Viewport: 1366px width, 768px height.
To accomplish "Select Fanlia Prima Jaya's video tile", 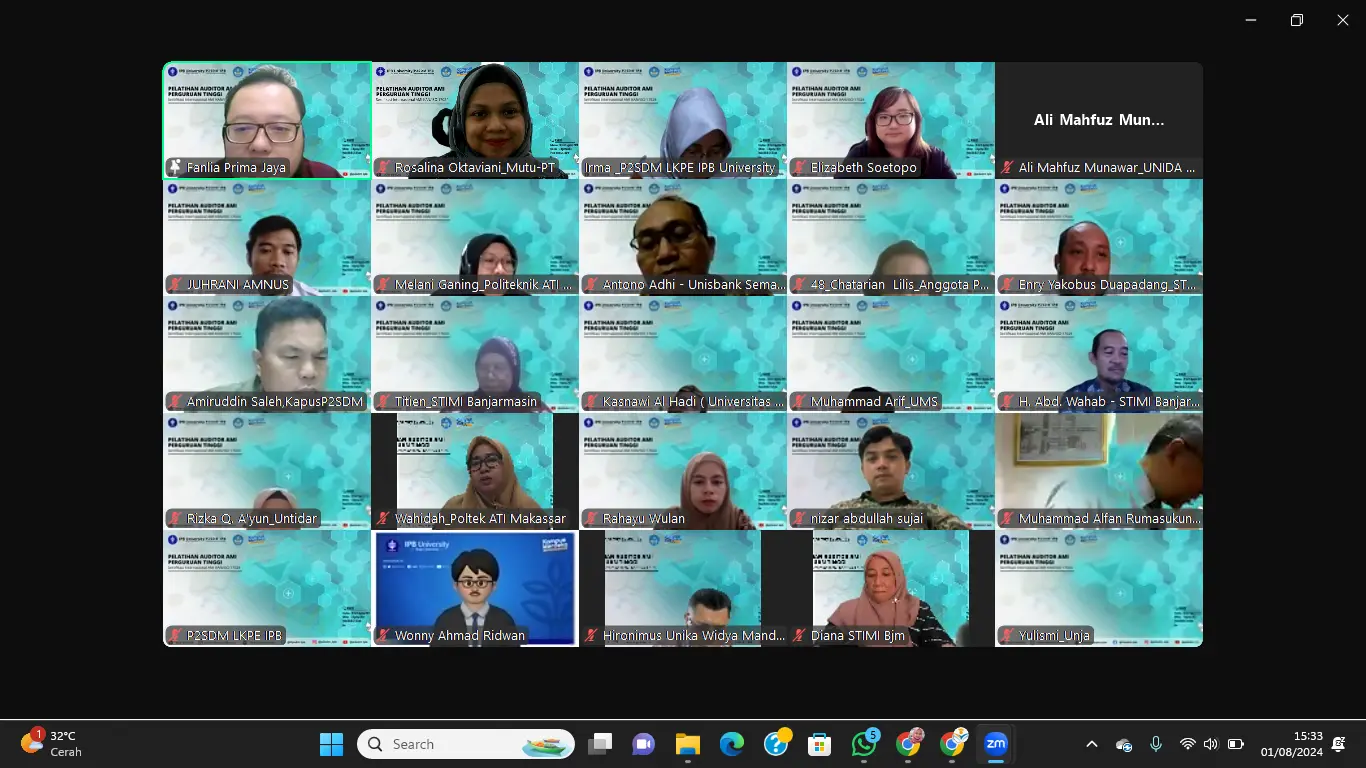I will [267, 120].
